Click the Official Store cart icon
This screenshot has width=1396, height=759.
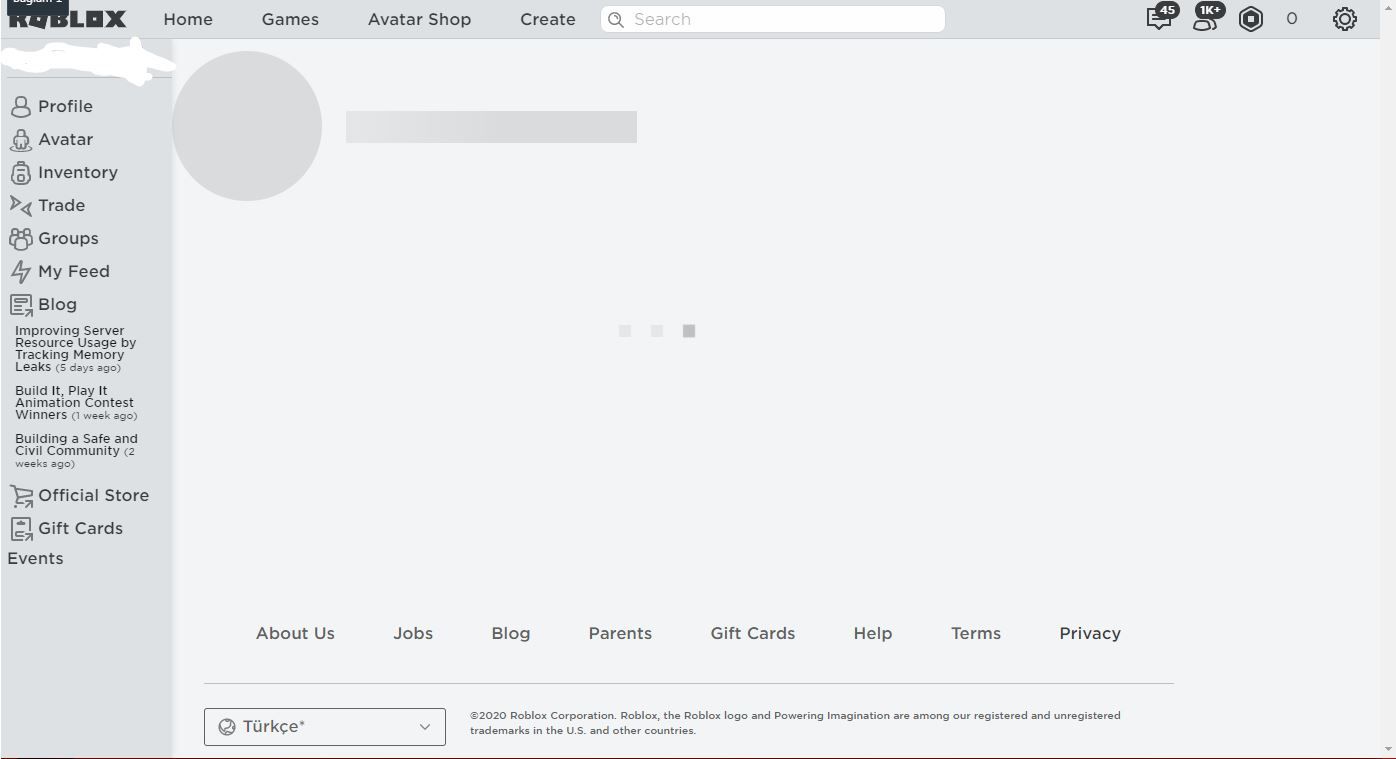21,496
